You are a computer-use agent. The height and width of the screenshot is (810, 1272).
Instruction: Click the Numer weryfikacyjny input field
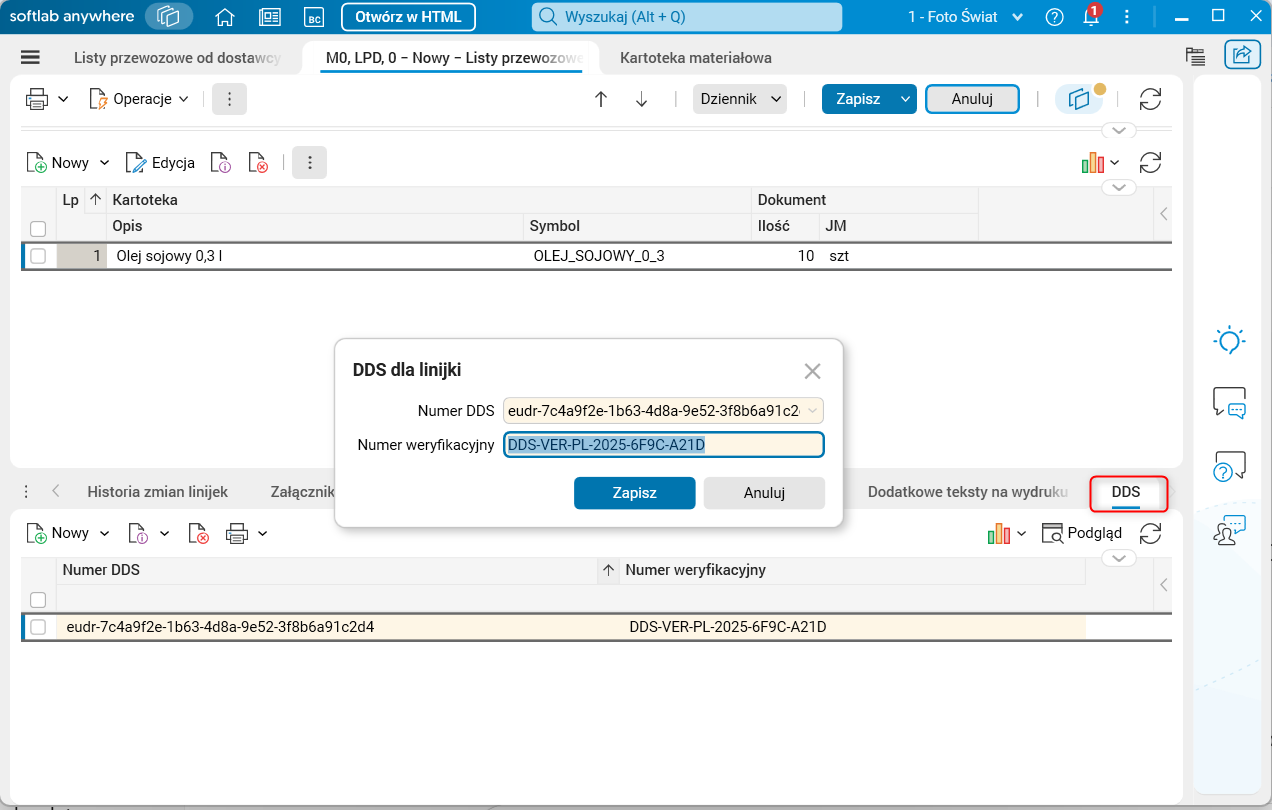coord(664,445)
